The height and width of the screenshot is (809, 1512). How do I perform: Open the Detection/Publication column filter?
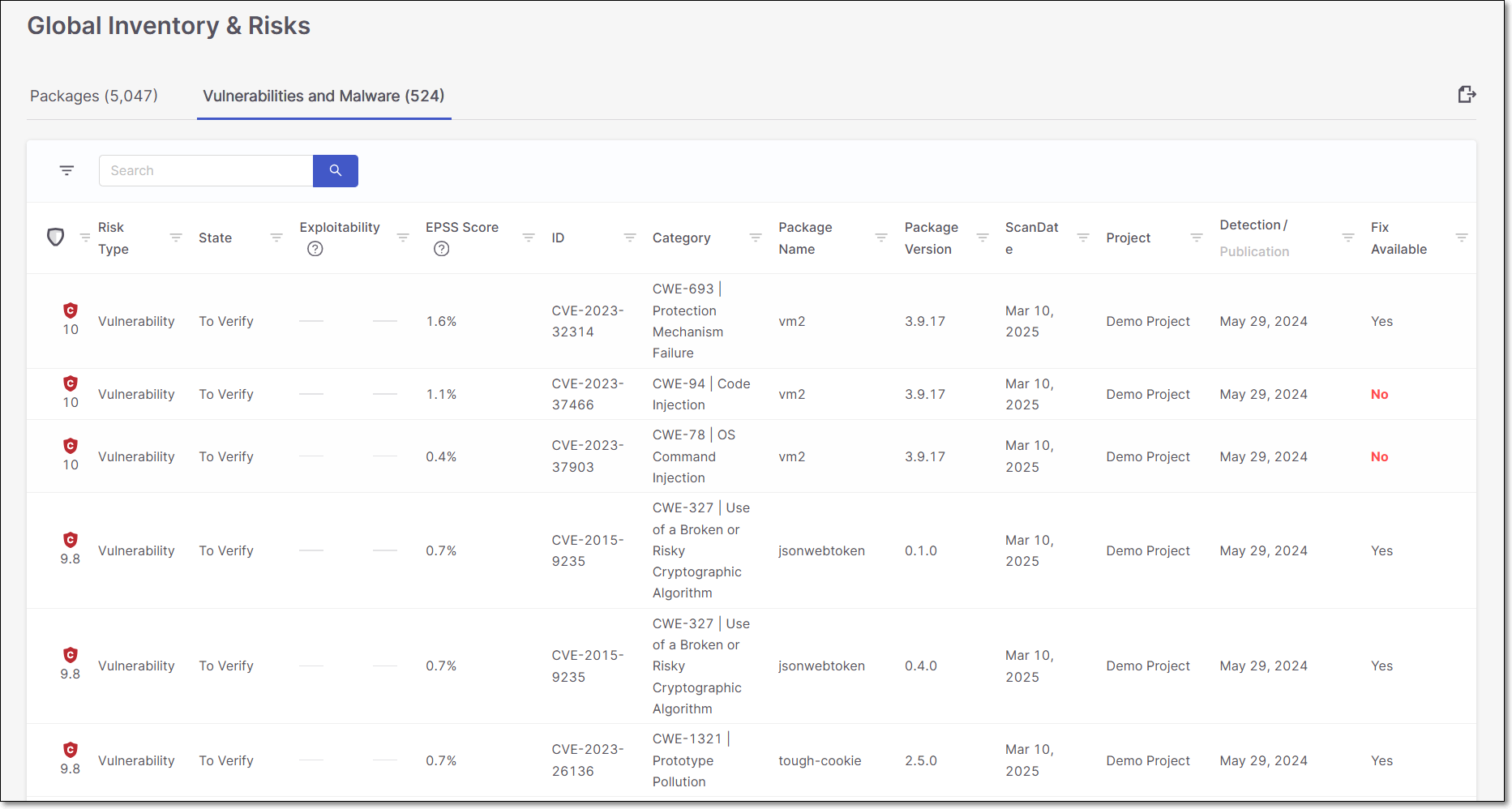point(1348,238)
